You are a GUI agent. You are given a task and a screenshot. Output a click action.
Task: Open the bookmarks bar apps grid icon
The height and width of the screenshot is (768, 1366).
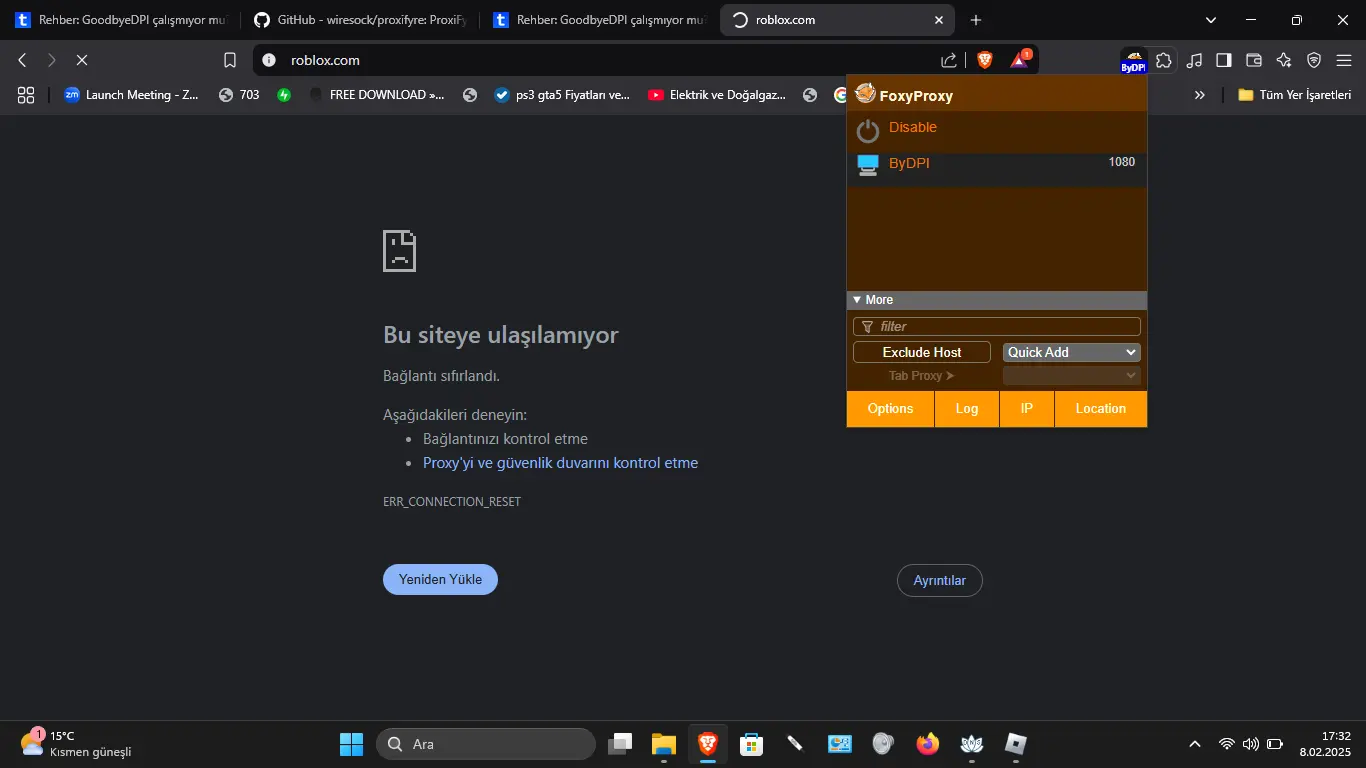(x=26, y=95)
